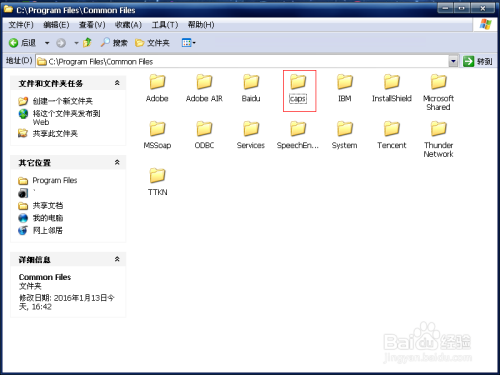Click the drive icon under Program Files
This screenshot has height=375, width=500.
[x=23, y=193]
